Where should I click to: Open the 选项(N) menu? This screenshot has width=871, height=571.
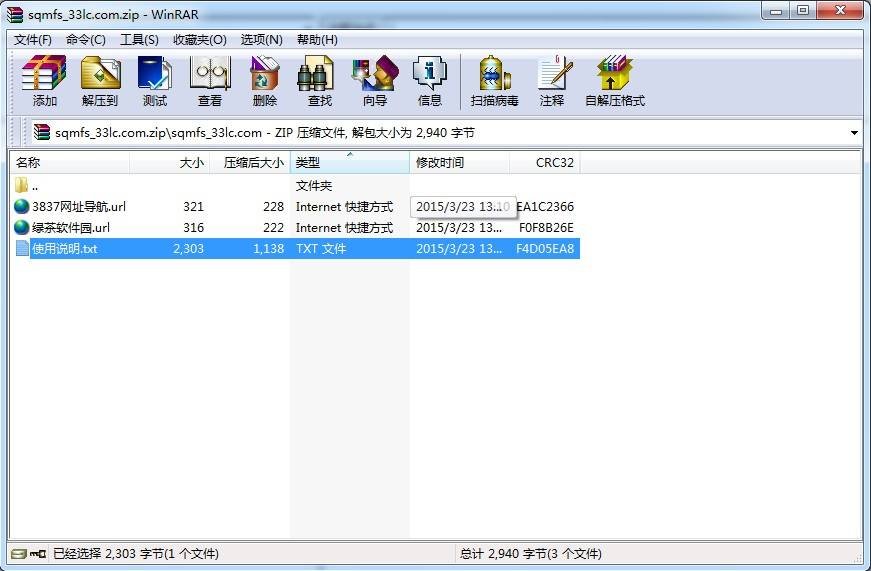click(x=262, y=39)
